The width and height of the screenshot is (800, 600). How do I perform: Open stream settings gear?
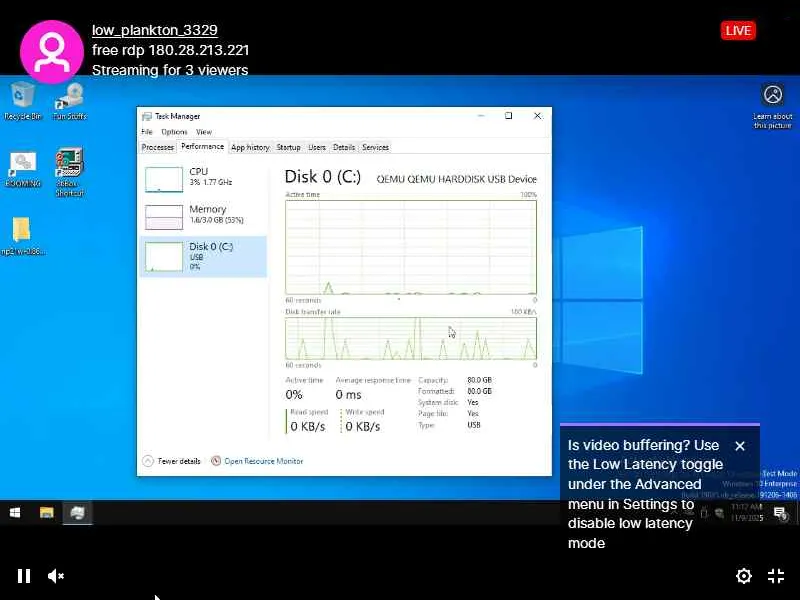(x=744, y=576)
